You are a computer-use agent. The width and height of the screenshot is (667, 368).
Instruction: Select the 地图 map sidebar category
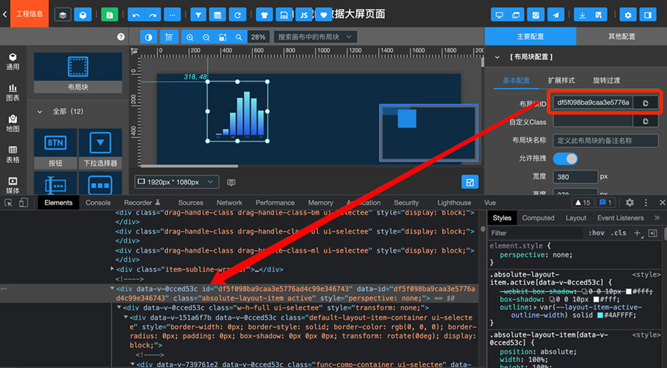(x=13, y=123)
